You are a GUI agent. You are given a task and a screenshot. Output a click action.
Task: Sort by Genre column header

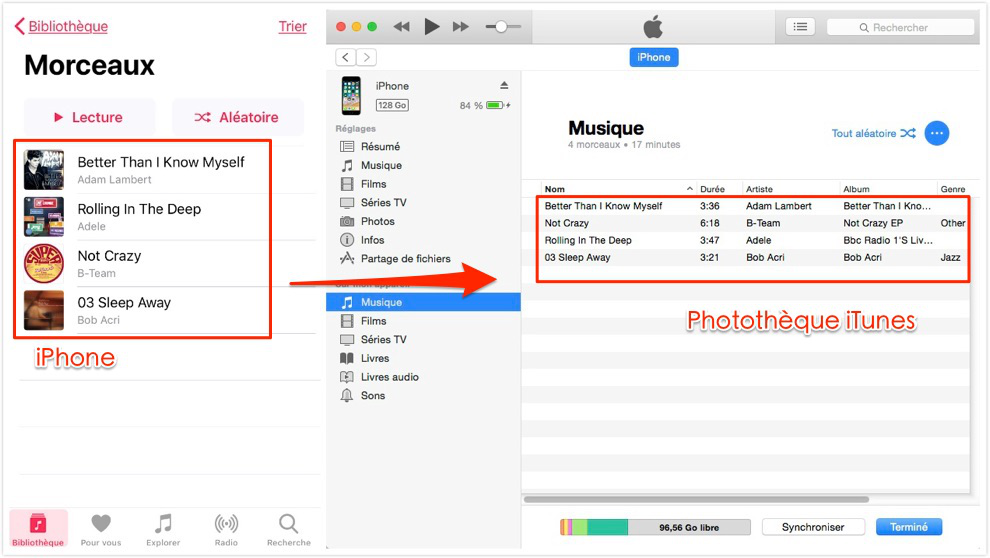tap(953, 189)
